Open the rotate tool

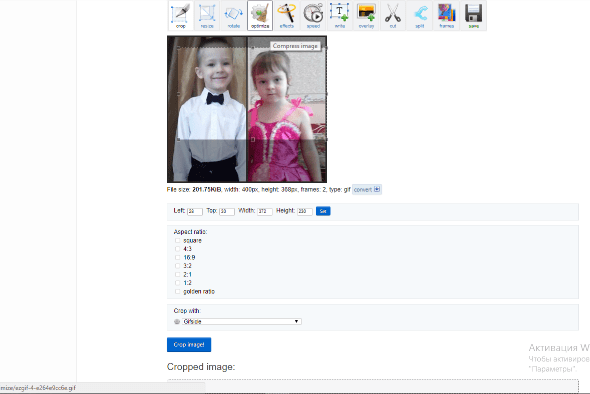(x=234, y=15)
